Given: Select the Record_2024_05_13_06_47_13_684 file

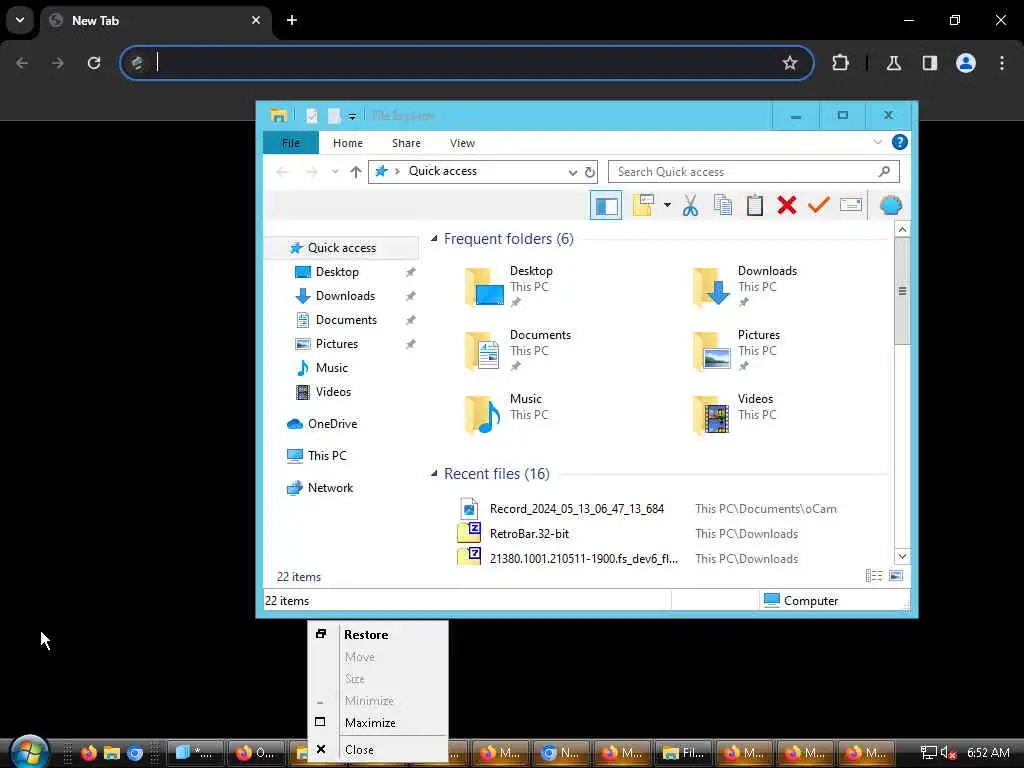Looking at the screenshot, I should [577, 509].
